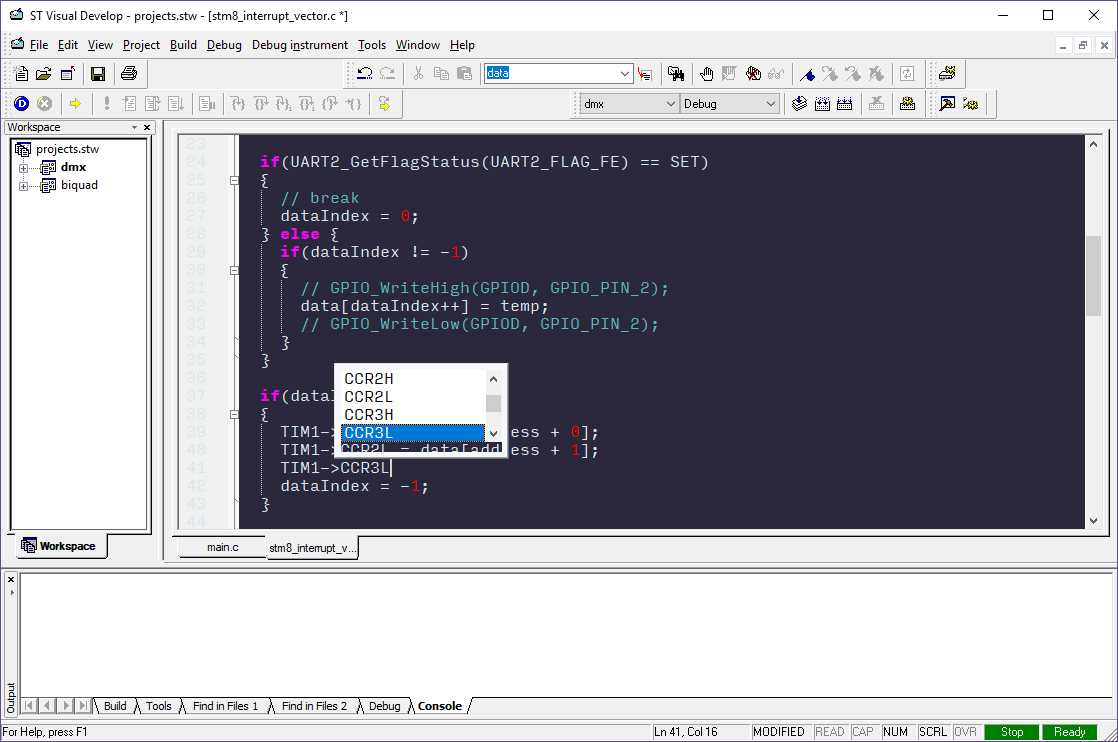1118x742 pixels.
Task: Toggle the fold marker at line 30
Action: pyautogui.click(x=234, y=270)
